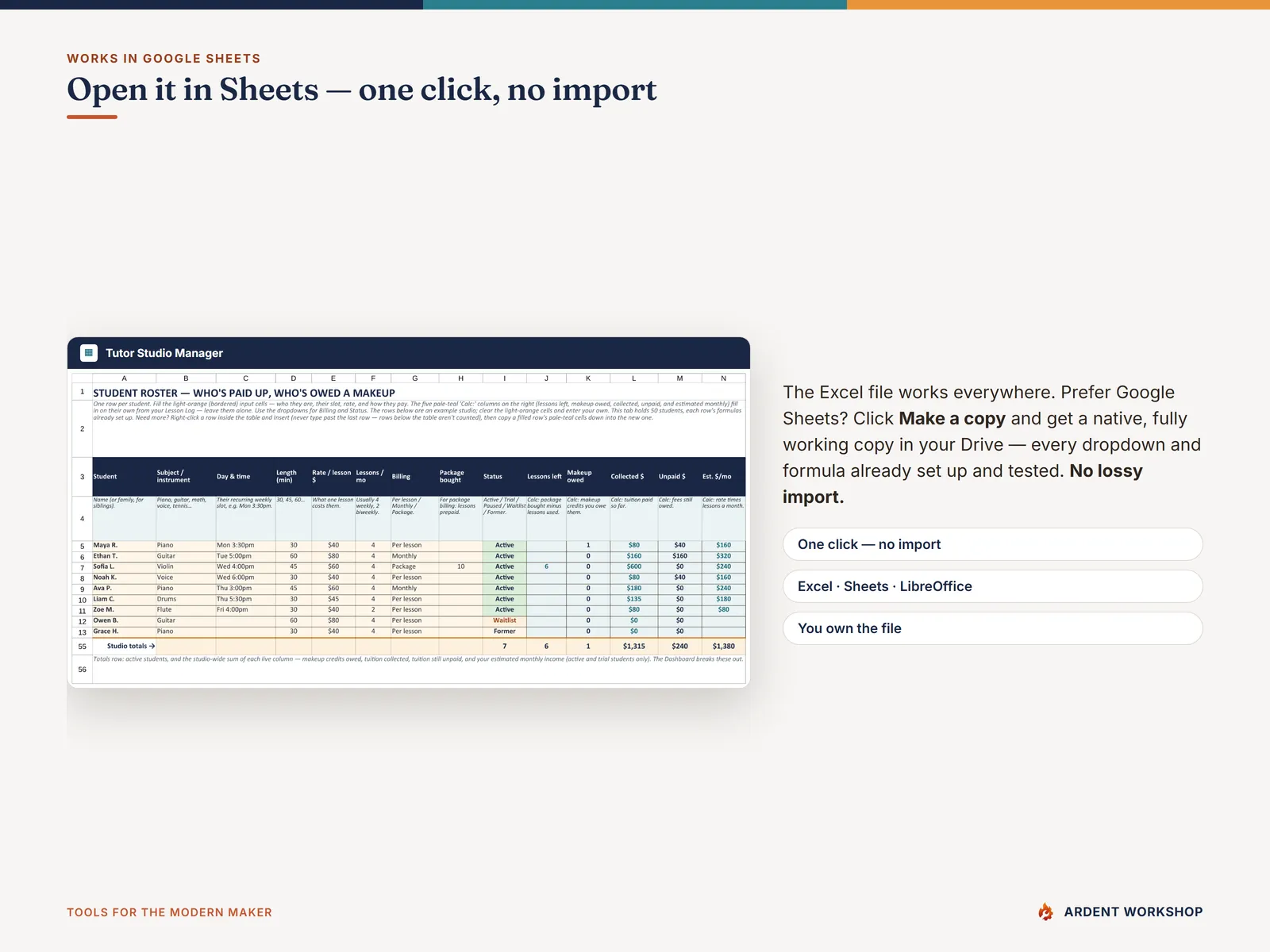
Task: Select column A header in the spreadsheet
Action: [x=124, y=378]
